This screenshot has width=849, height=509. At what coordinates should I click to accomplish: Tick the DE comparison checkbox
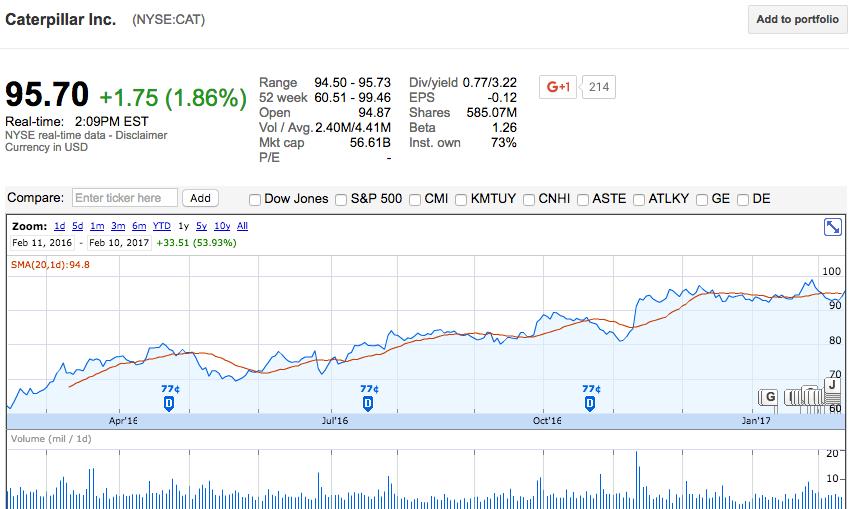click(743, 199)
